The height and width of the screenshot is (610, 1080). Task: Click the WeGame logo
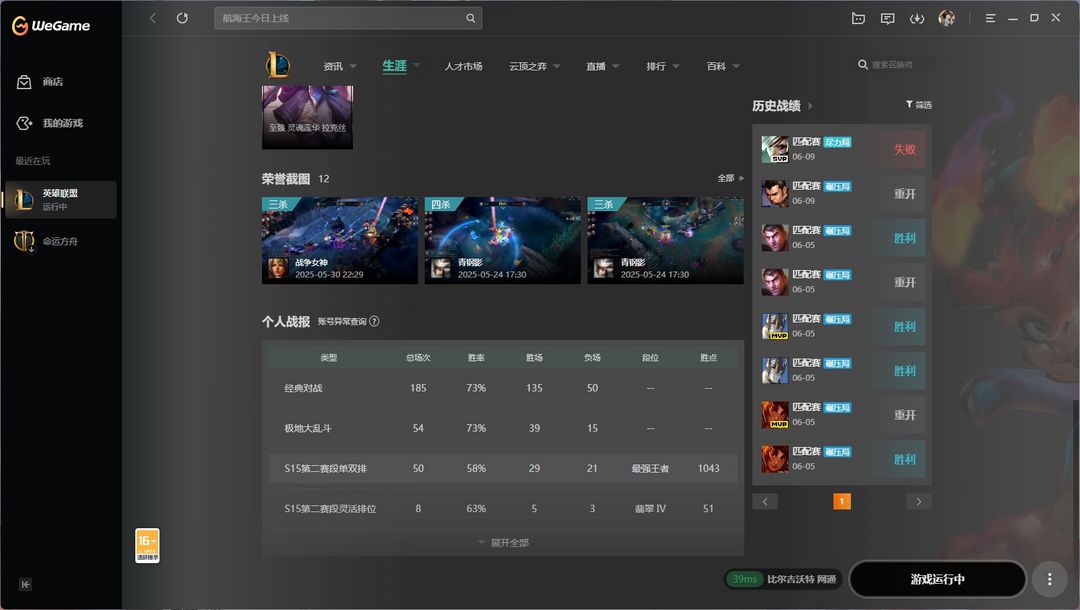click(x=50, y=25)
